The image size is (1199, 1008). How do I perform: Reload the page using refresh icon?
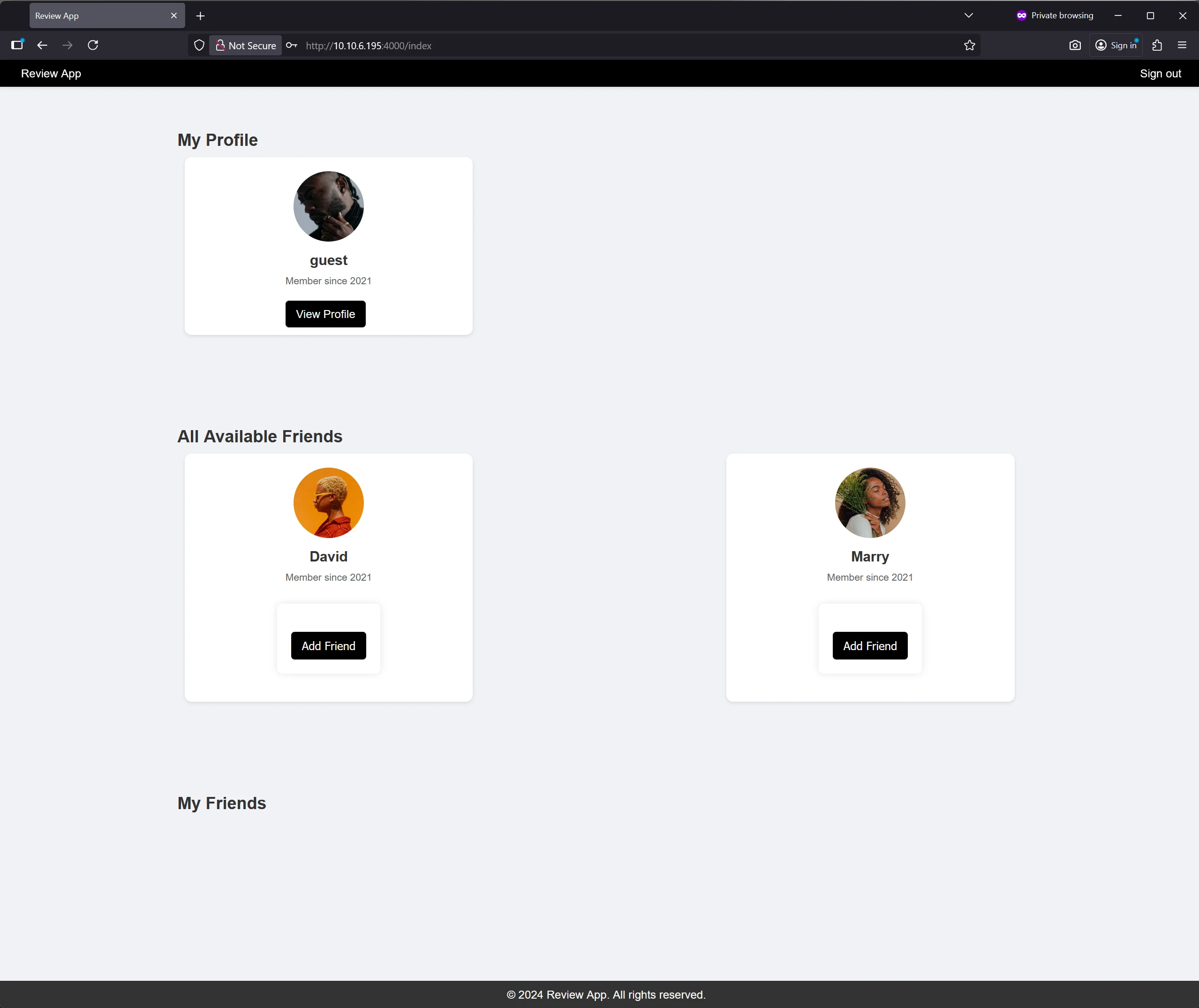pyautogui.click(x=93, y=45)
